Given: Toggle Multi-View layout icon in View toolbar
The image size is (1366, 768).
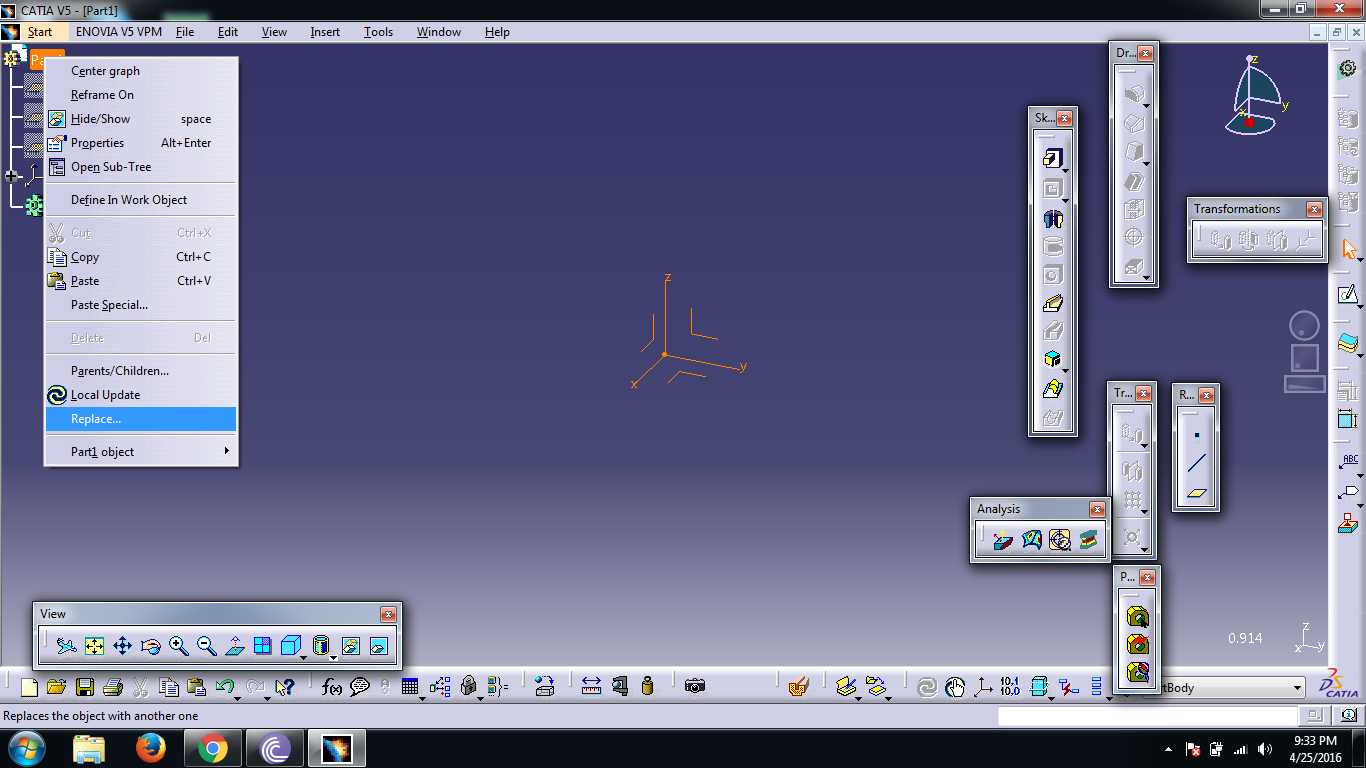Looking at the screenshot, I should click(x=263, y=646).
